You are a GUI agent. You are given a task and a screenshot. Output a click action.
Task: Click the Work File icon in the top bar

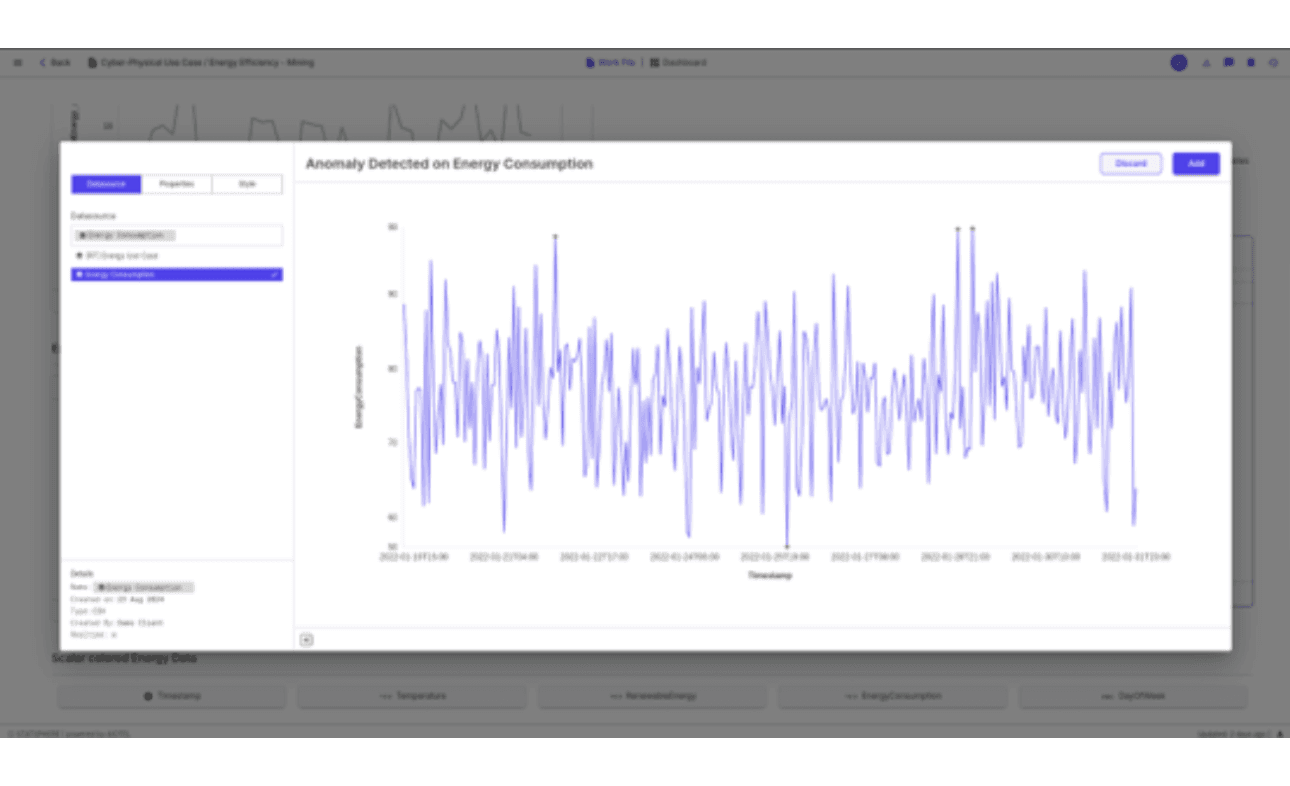tap(590, 62)
